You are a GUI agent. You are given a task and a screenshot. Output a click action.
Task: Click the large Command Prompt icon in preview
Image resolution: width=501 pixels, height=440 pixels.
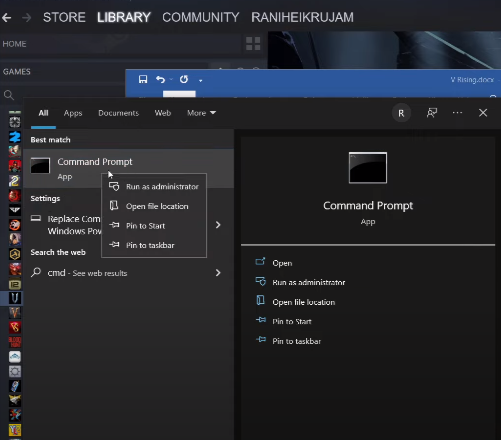(x=368, y=168)
